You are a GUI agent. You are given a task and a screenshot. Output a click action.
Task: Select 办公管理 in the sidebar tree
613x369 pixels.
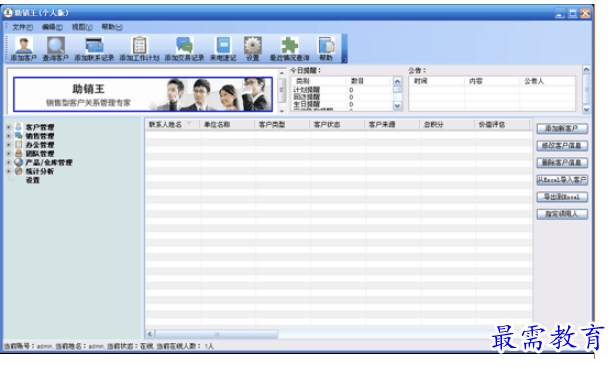point(40,145)
